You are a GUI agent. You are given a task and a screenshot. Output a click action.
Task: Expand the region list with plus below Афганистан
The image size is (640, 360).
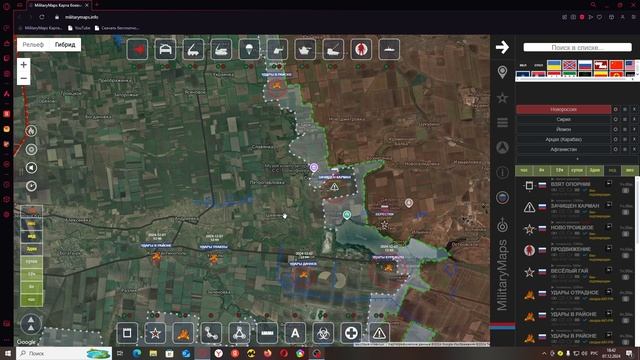[x=577, y=158]
